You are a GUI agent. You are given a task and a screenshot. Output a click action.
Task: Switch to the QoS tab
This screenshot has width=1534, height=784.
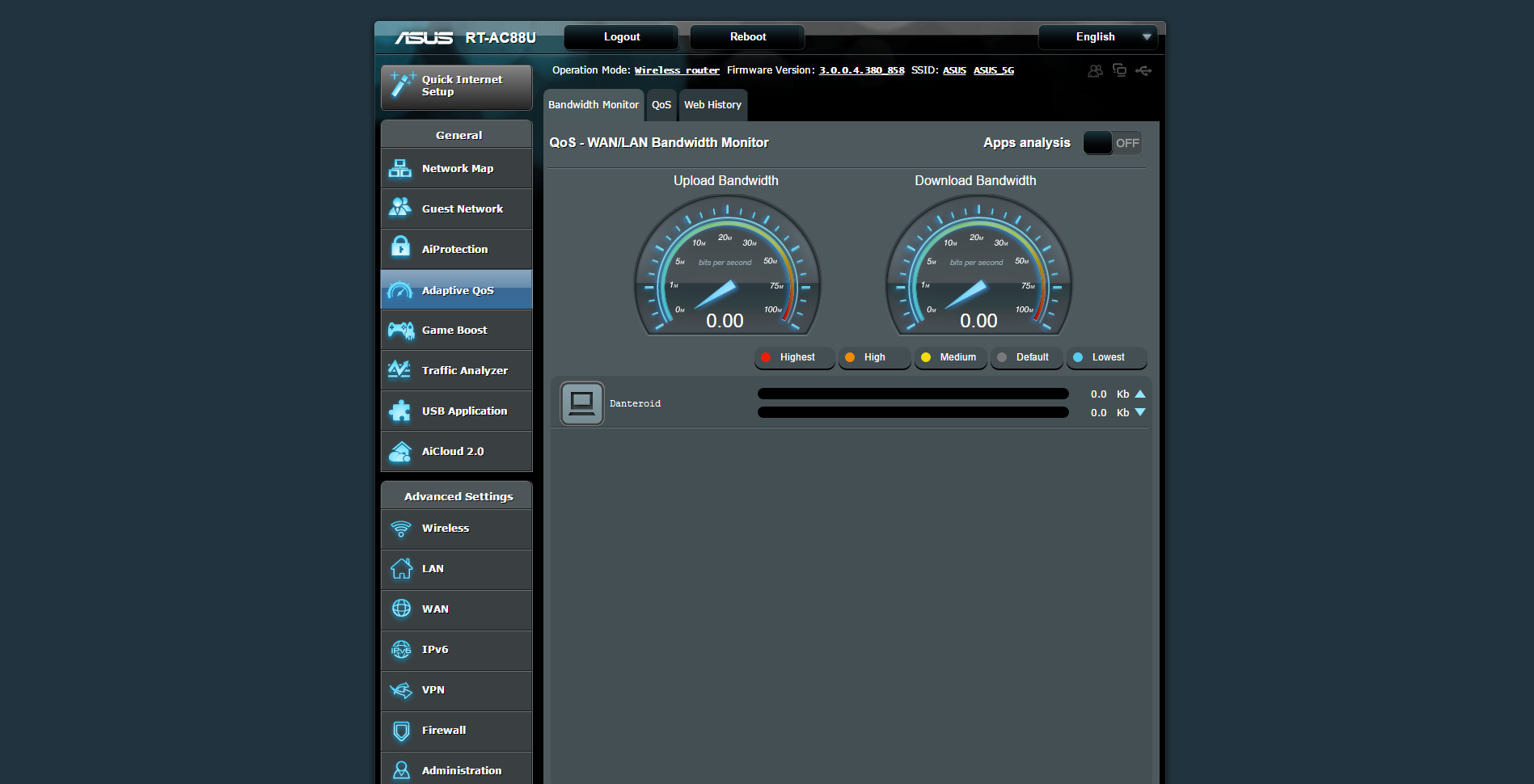pyautogui.click(x=661, y=105)
